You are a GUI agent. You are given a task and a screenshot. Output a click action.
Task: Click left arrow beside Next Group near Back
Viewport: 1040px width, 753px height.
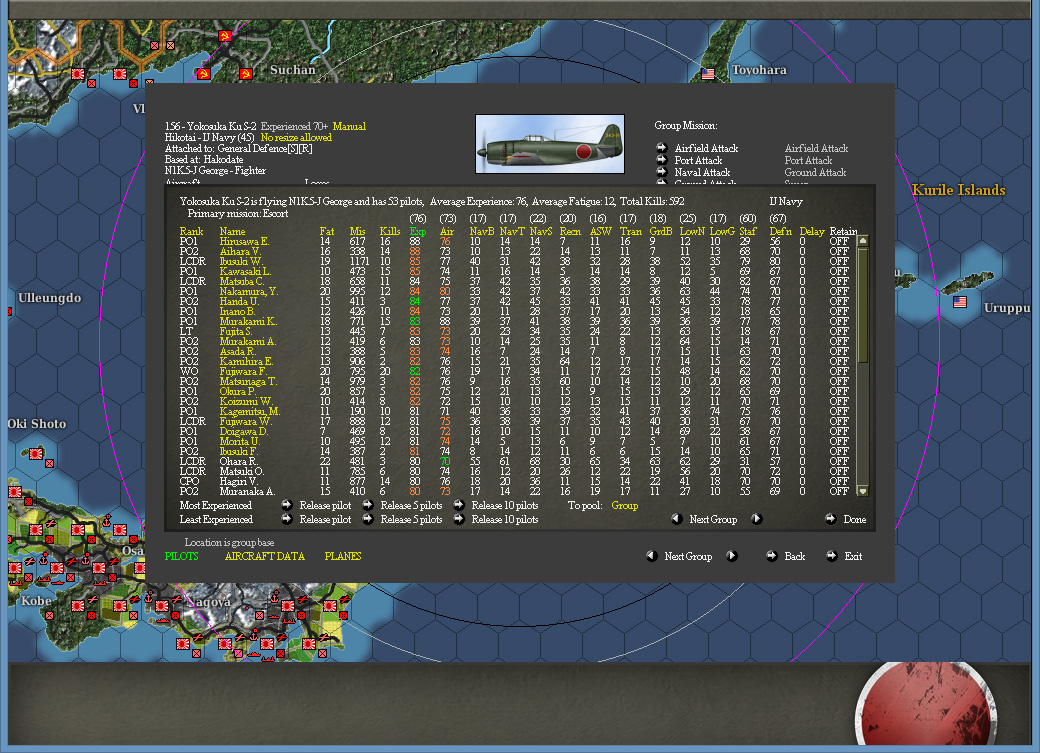(652, 556)
